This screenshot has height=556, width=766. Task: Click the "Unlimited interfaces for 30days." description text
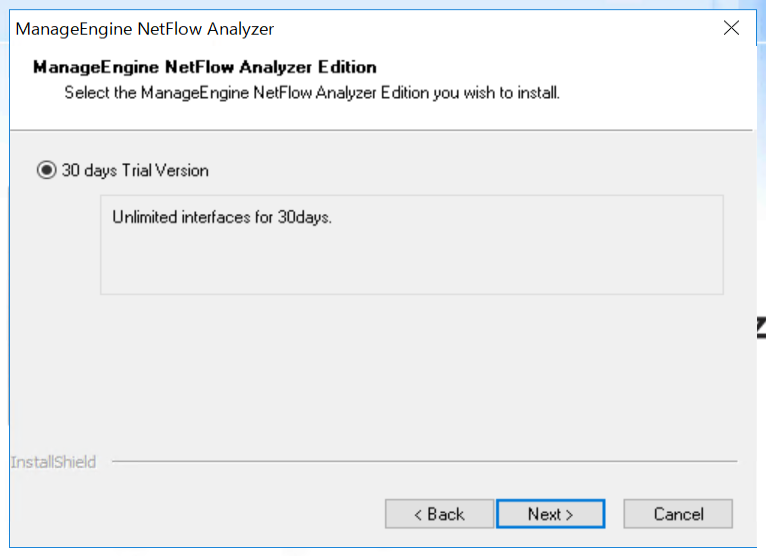221,217
